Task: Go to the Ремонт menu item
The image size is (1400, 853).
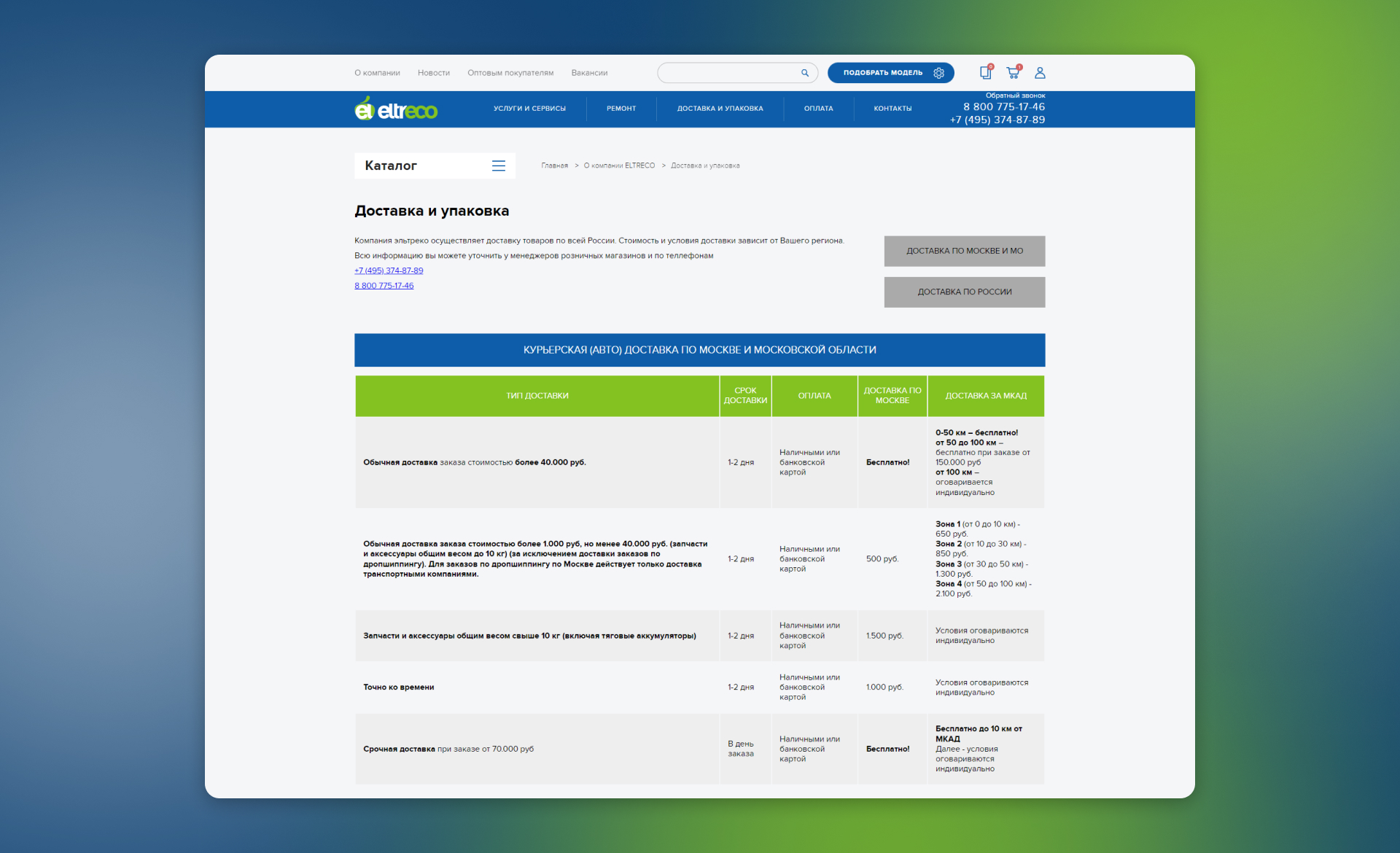Action: point(621,109)
